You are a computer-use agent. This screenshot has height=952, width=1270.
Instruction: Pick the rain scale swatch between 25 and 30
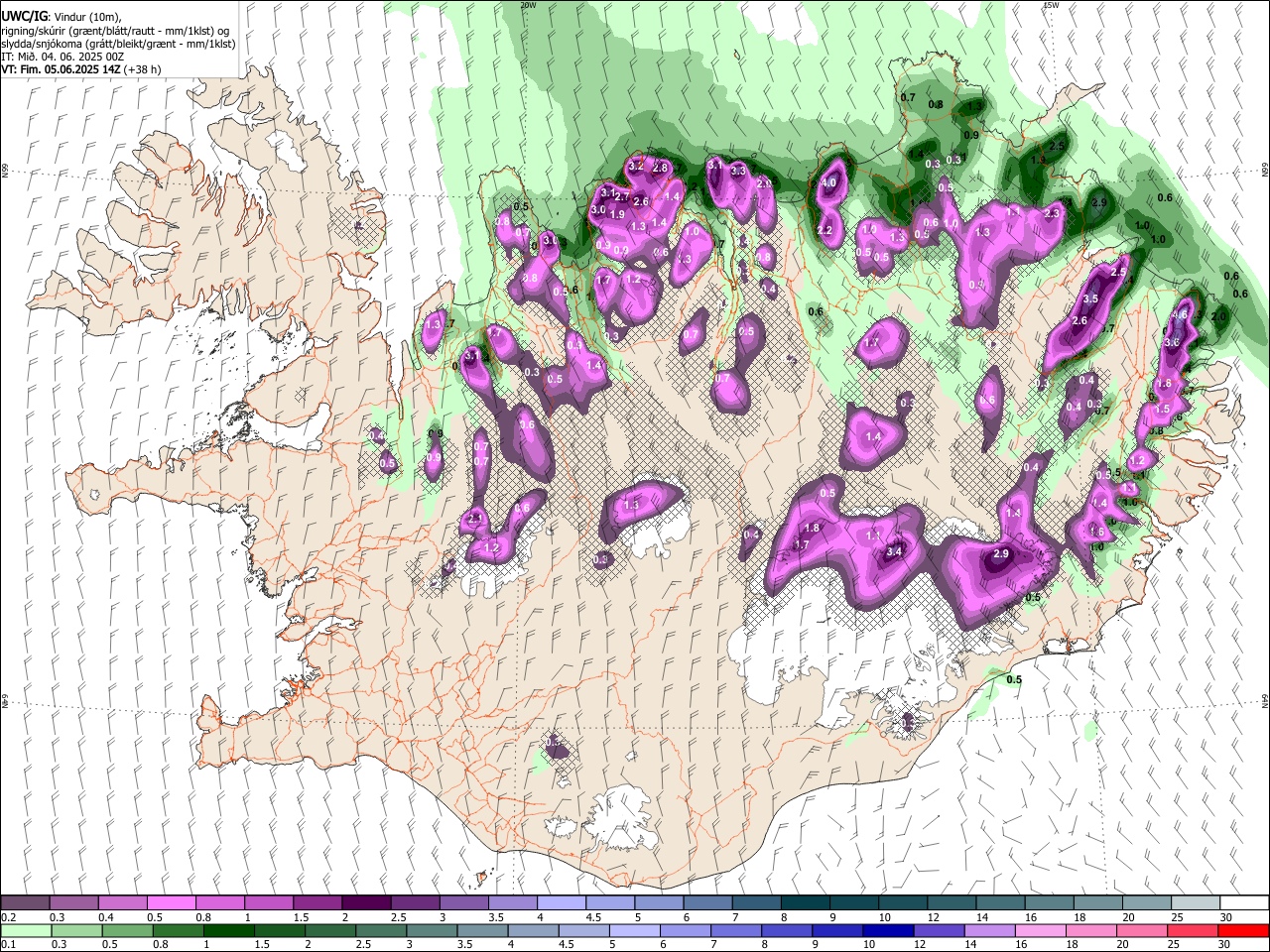coord(1191,930)
